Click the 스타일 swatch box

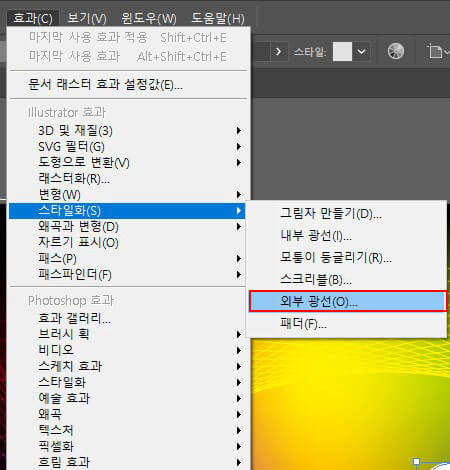coord(342,52)
